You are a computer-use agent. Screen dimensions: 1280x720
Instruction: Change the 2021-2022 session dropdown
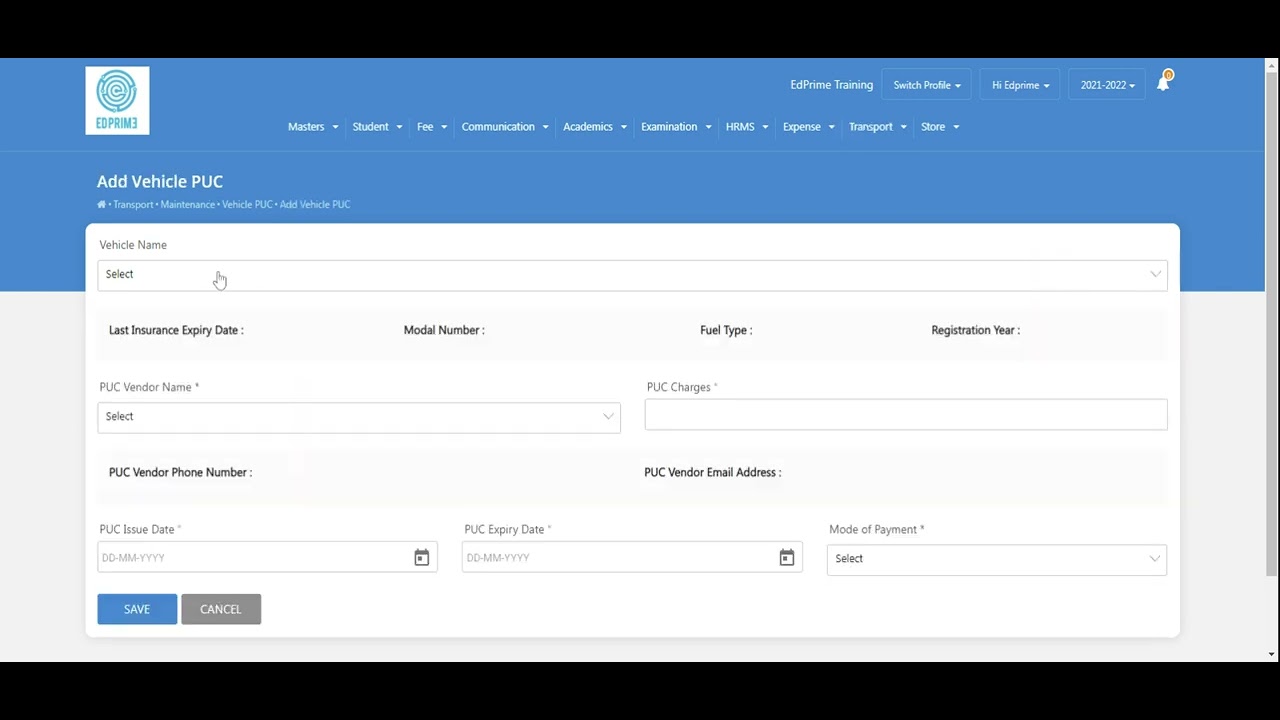[x=1107, y=85]
